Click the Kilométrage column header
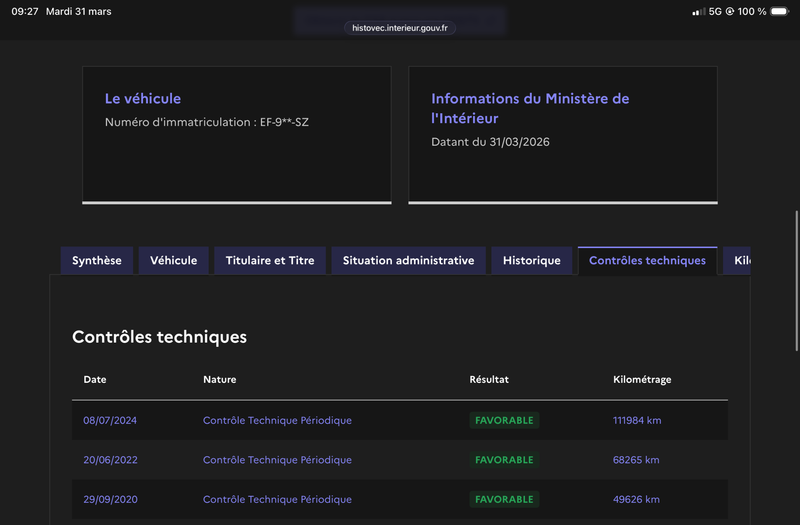 click(x=642, y=380)
